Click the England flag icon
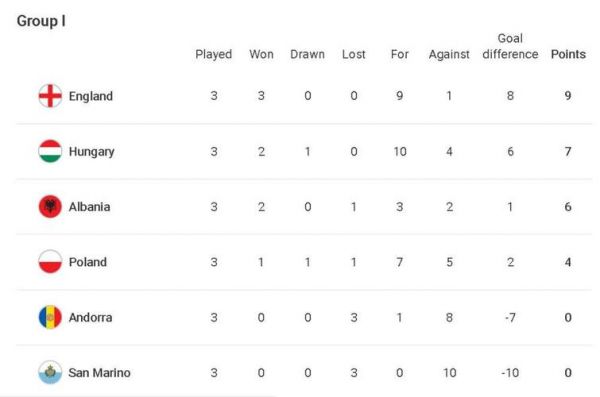This screenshot has height=397, width=600. point(50,96)
